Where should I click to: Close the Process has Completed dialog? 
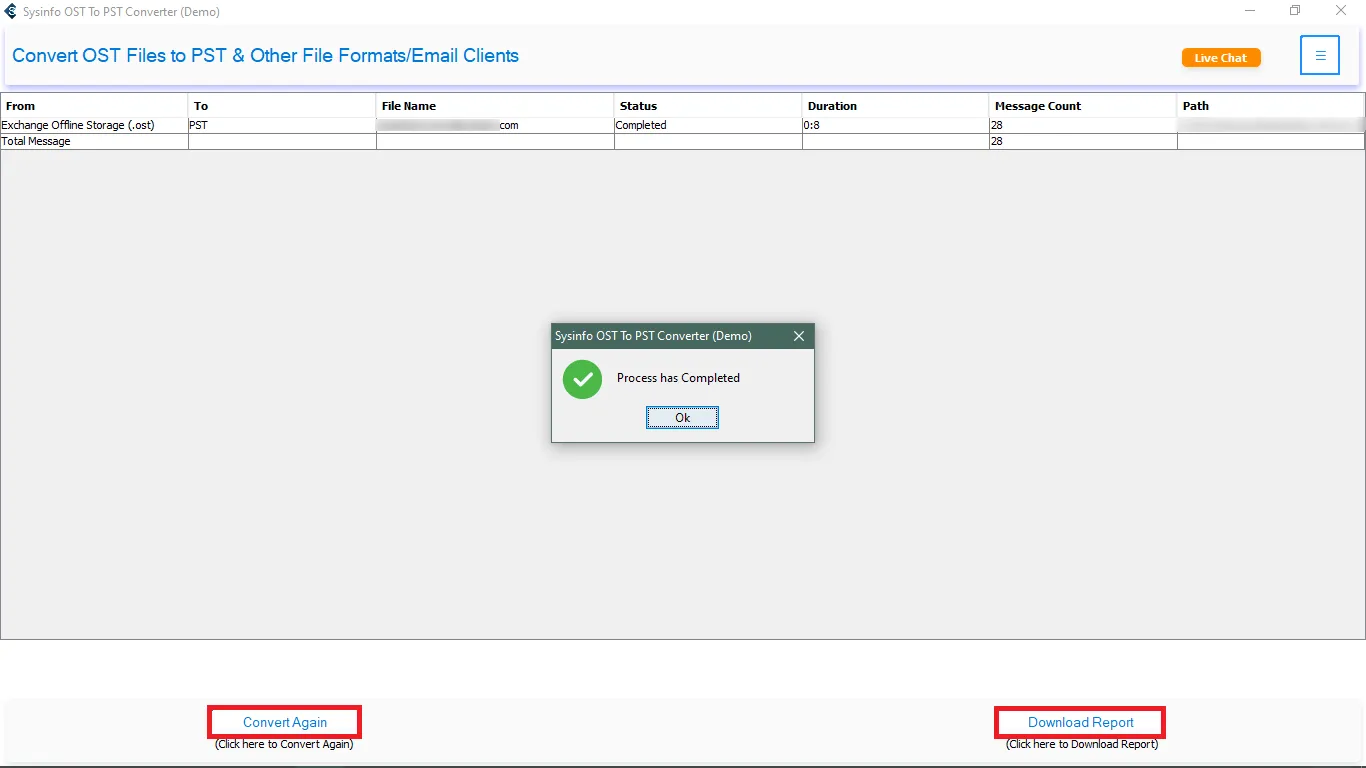tap(799, 336)
